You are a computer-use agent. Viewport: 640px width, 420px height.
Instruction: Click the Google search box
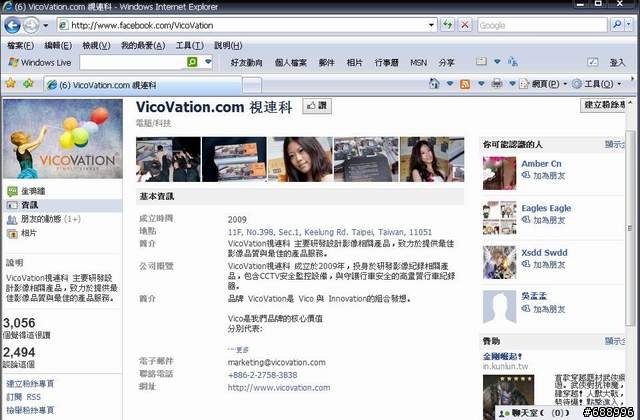coord(542,25)
